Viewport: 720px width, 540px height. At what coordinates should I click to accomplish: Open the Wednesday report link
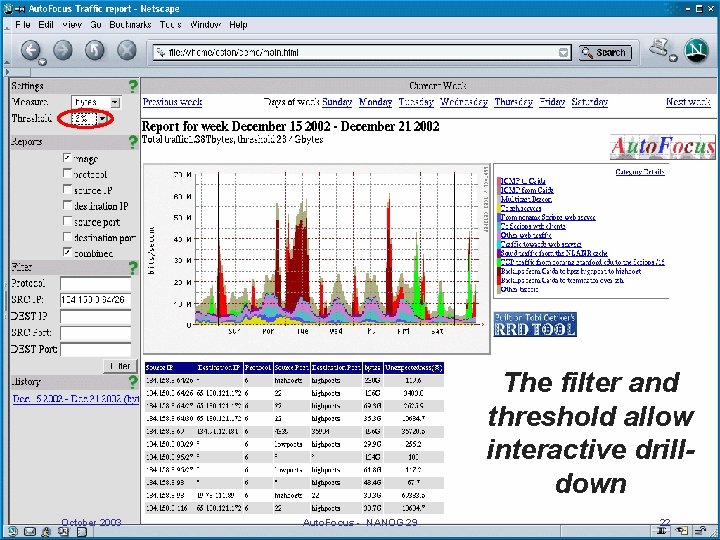click(x=464, y=102)
